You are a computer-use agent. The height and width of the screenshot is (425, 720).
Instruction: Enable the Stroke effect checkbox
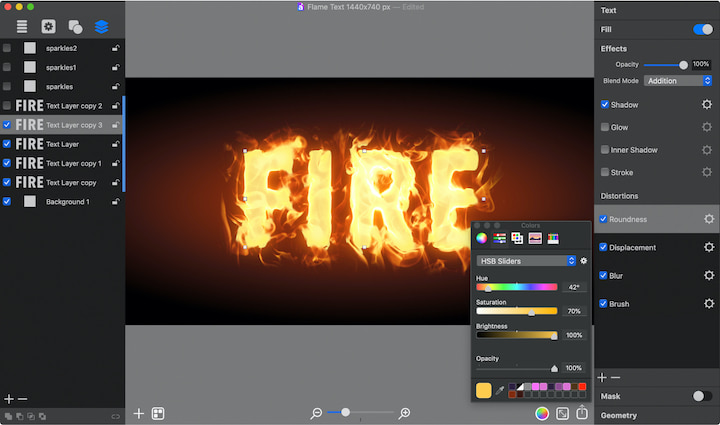605,172
